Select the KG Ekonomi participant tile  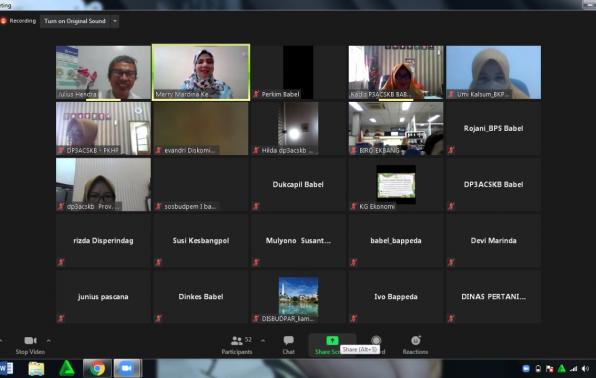coord(396,185)
